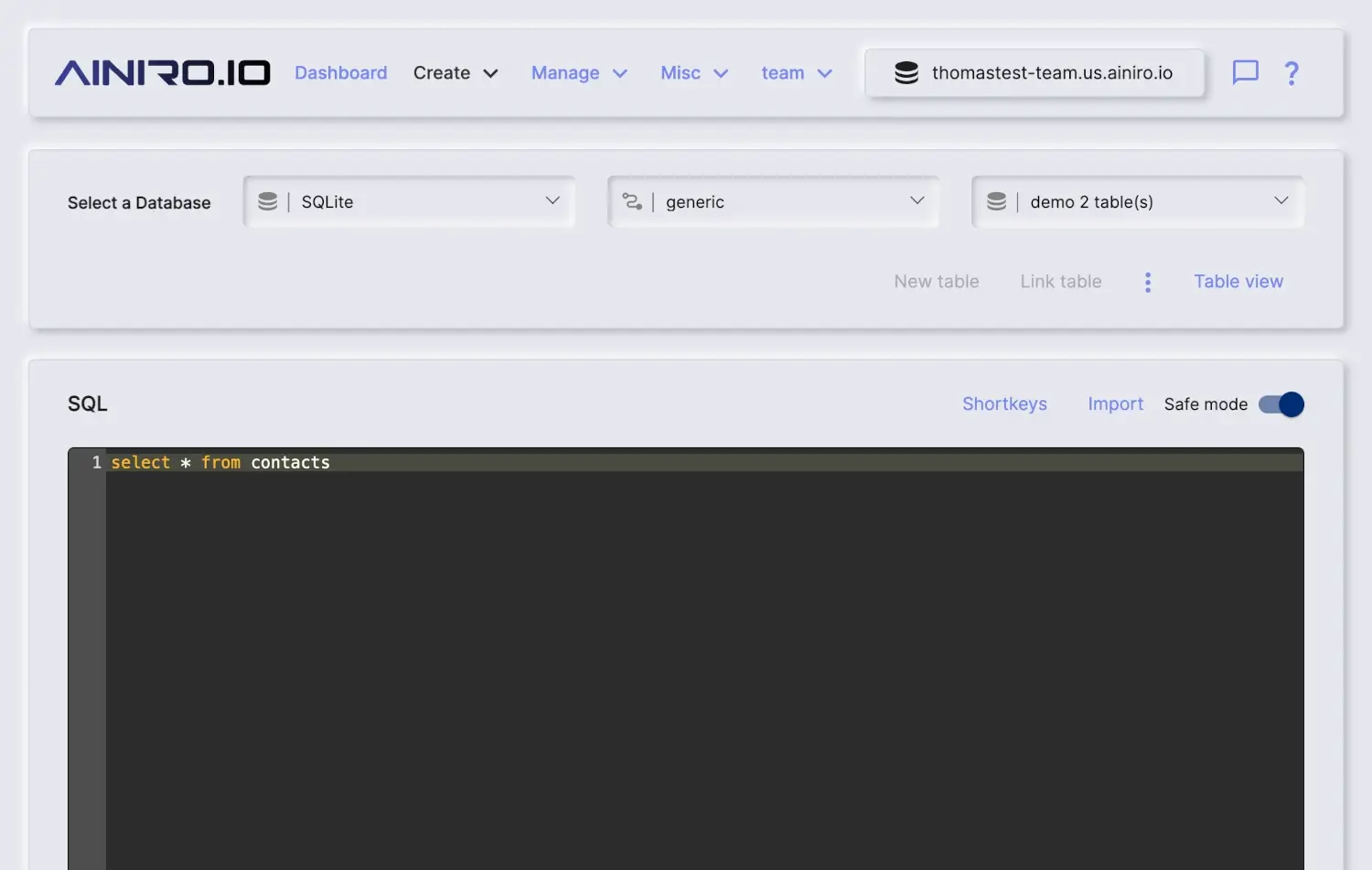This screenshot has height=870, width=1372.
Task: Click inside the SQL code editor
Action: [704, 659]
